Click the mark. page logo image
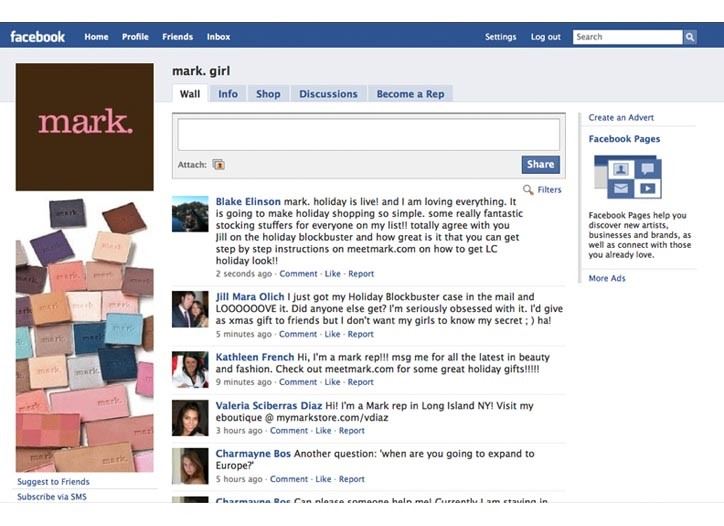Image resolution: width=724 pixels, height=526 pixels. (85, 126)
